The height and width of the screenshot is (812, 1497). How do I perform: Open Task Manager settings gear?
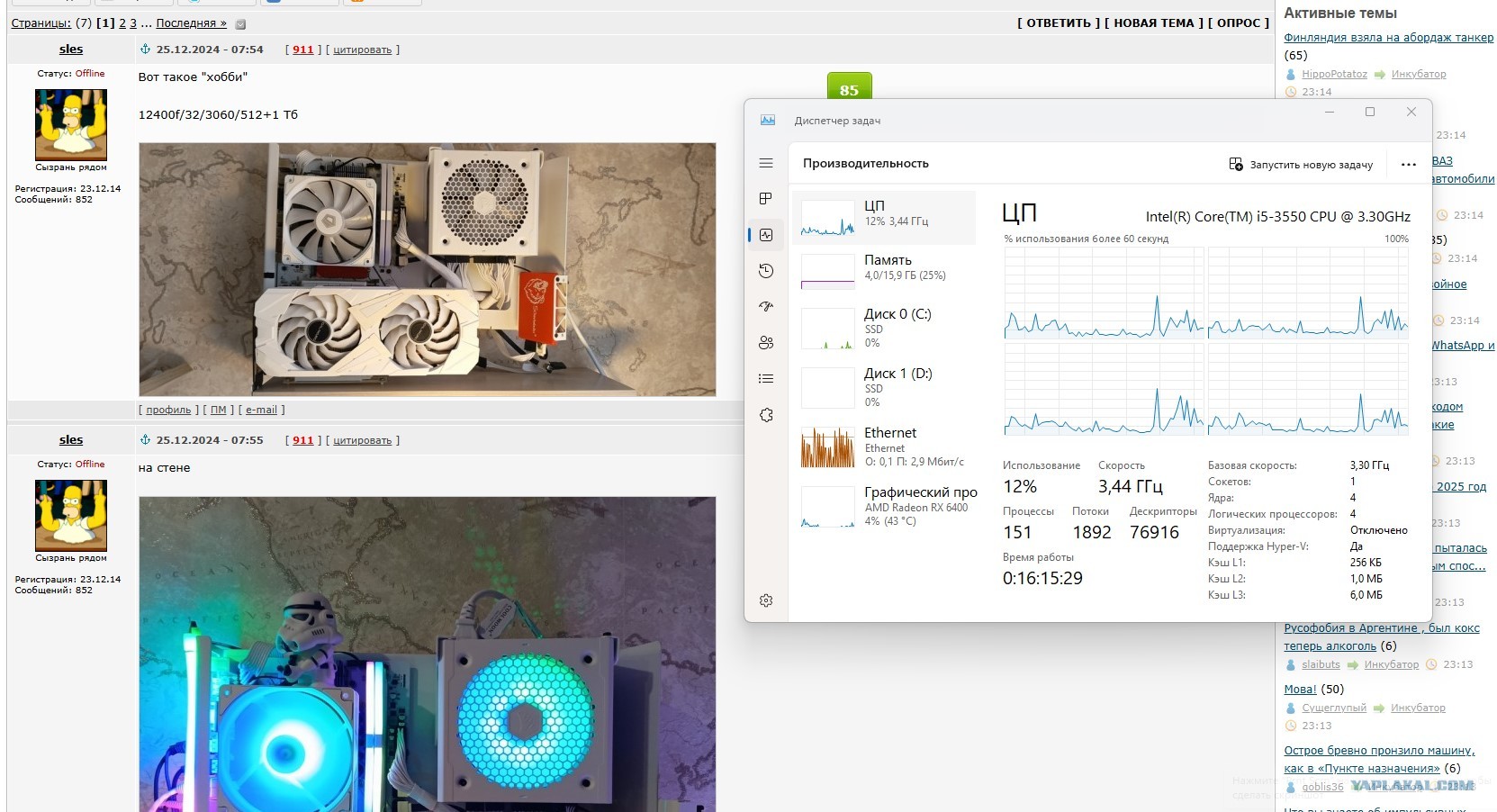click(766, 600)
